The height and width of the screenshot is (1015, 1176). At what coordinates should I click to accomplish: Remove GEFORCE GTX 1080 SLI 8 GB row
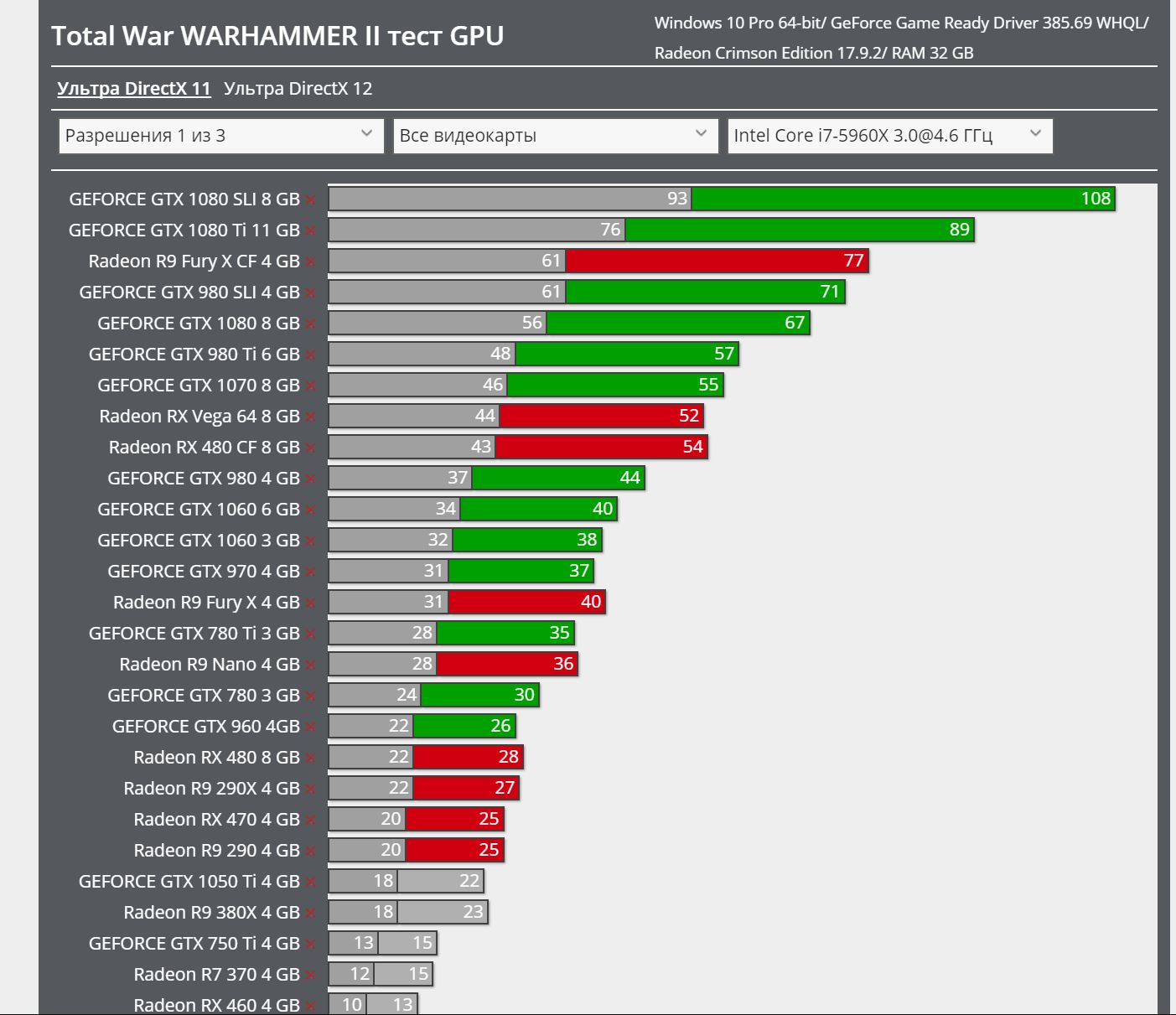(x=311, y=200)
